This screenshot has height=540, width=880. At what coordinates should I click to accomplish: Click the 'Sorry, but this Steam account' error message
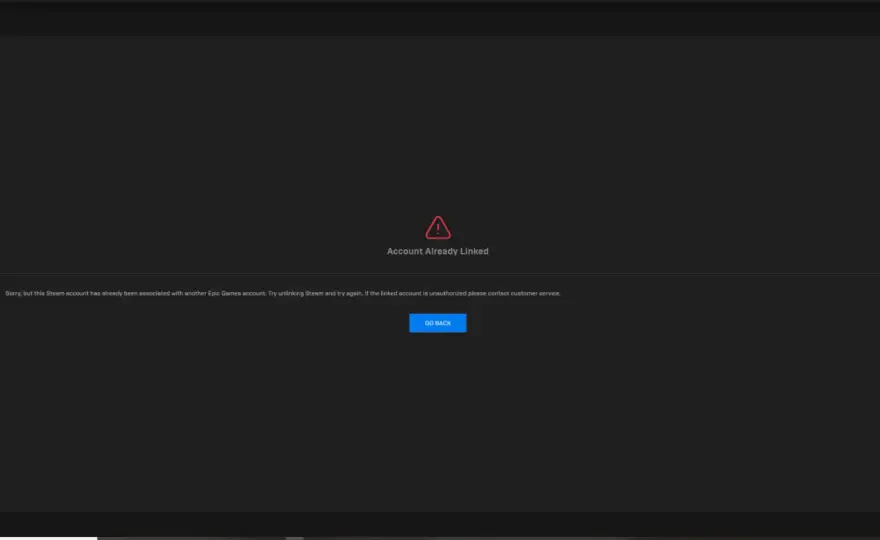coord(283,293)
